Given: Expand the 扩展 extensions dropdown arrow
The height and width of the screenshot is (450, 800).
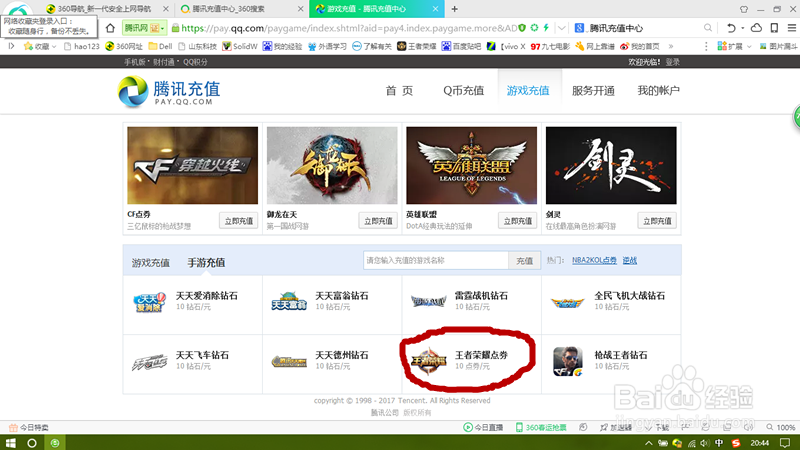Looking at the screenshot, I should (x=749, y=46).
